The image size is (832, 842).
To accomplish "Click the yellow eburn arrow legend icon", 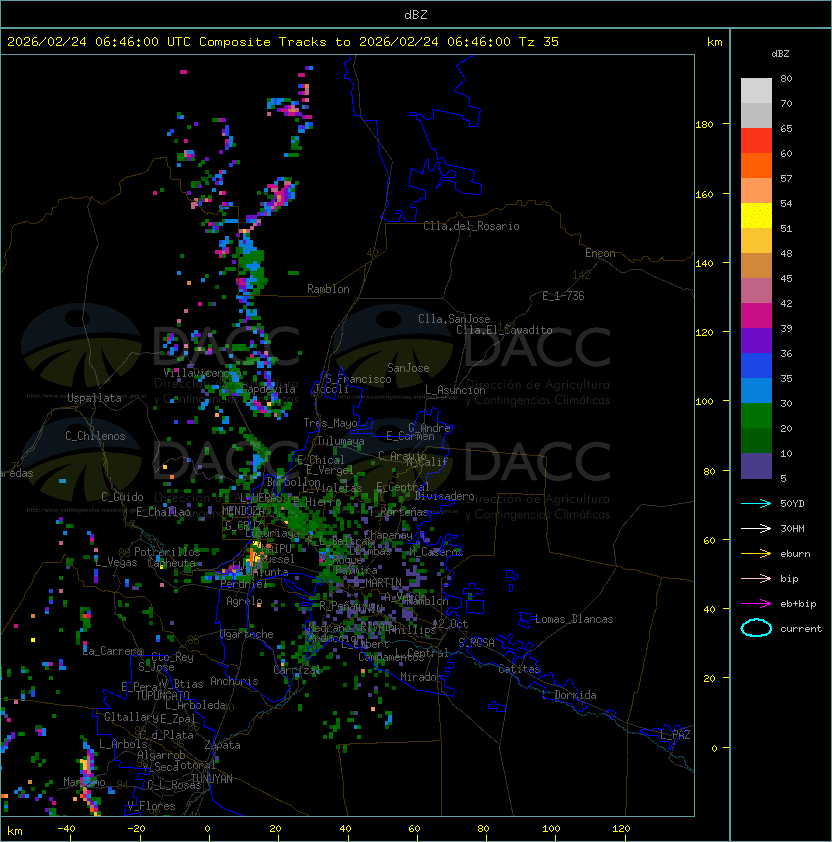I will (756, 553).
